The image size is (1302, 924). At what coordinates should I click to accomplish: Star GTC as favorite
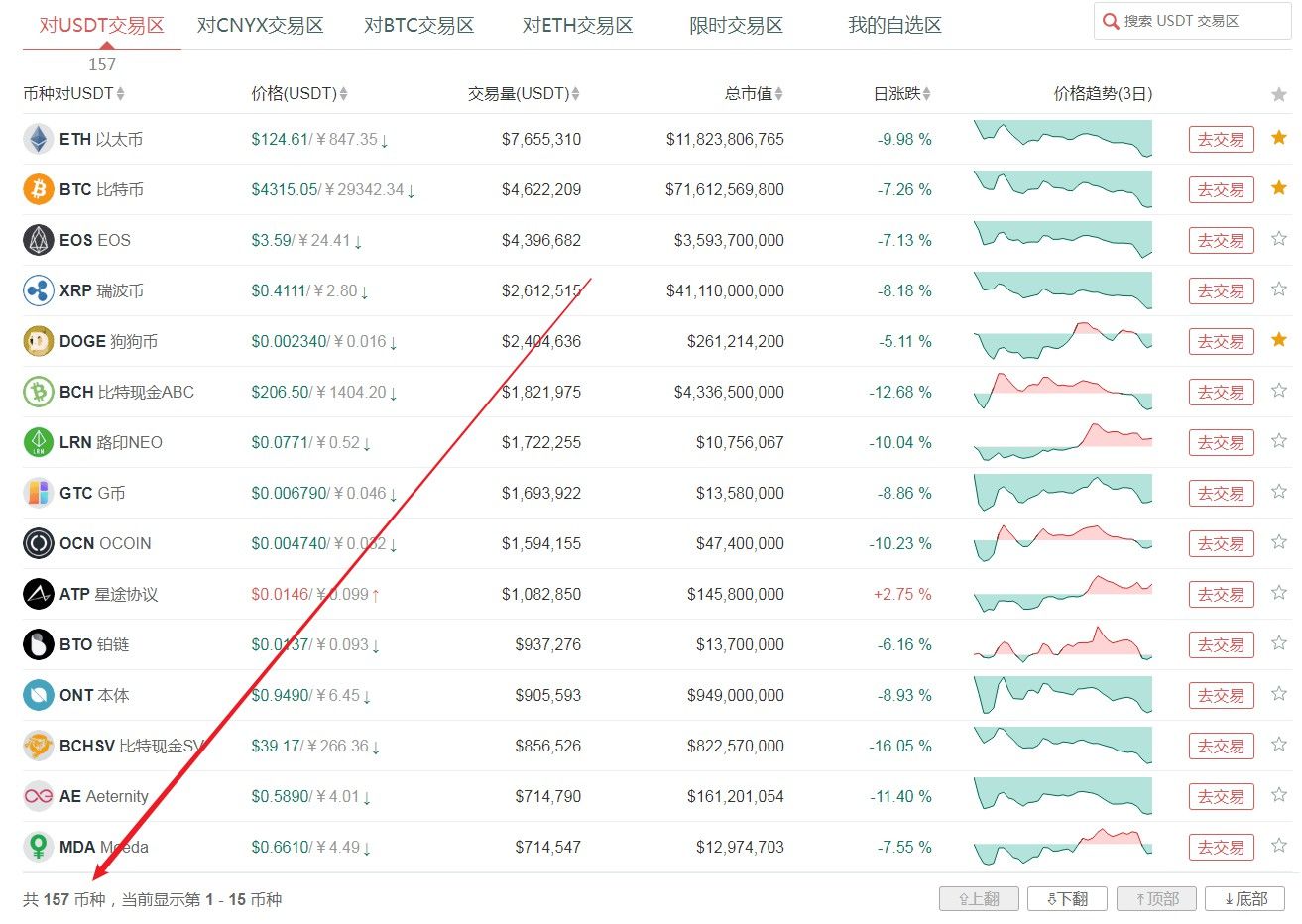[x=1279, y=492]
